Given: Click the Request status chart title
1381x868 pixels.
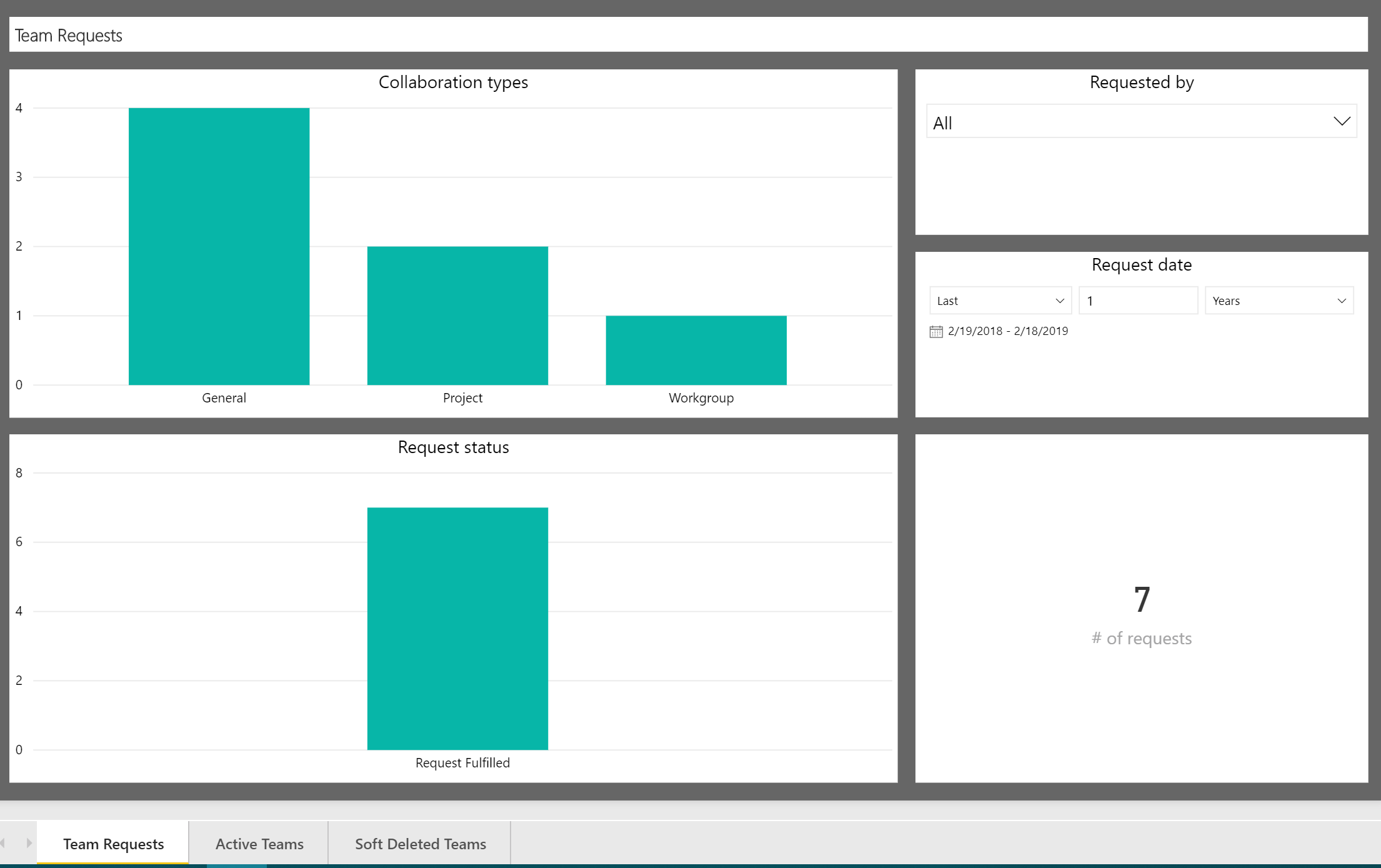Looking at the screenshot, I should (453, 447).
